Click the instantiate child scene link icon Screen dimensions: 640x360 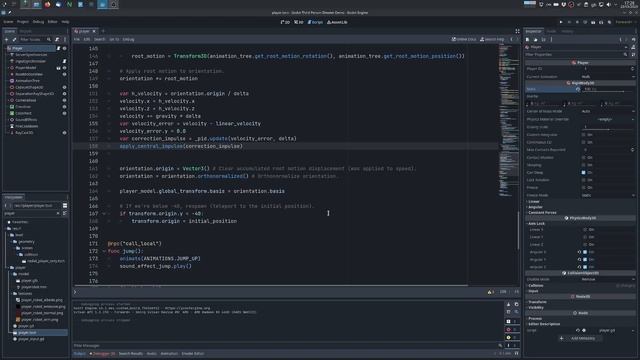tap(14, 40)
